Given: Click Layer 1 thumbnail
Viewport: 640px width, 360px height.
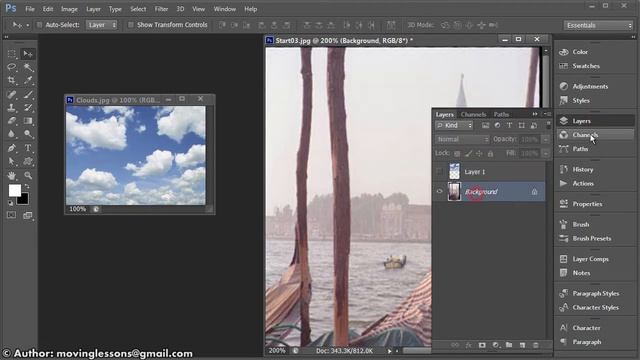Looking at the screenshot, I should pos(454,171).
